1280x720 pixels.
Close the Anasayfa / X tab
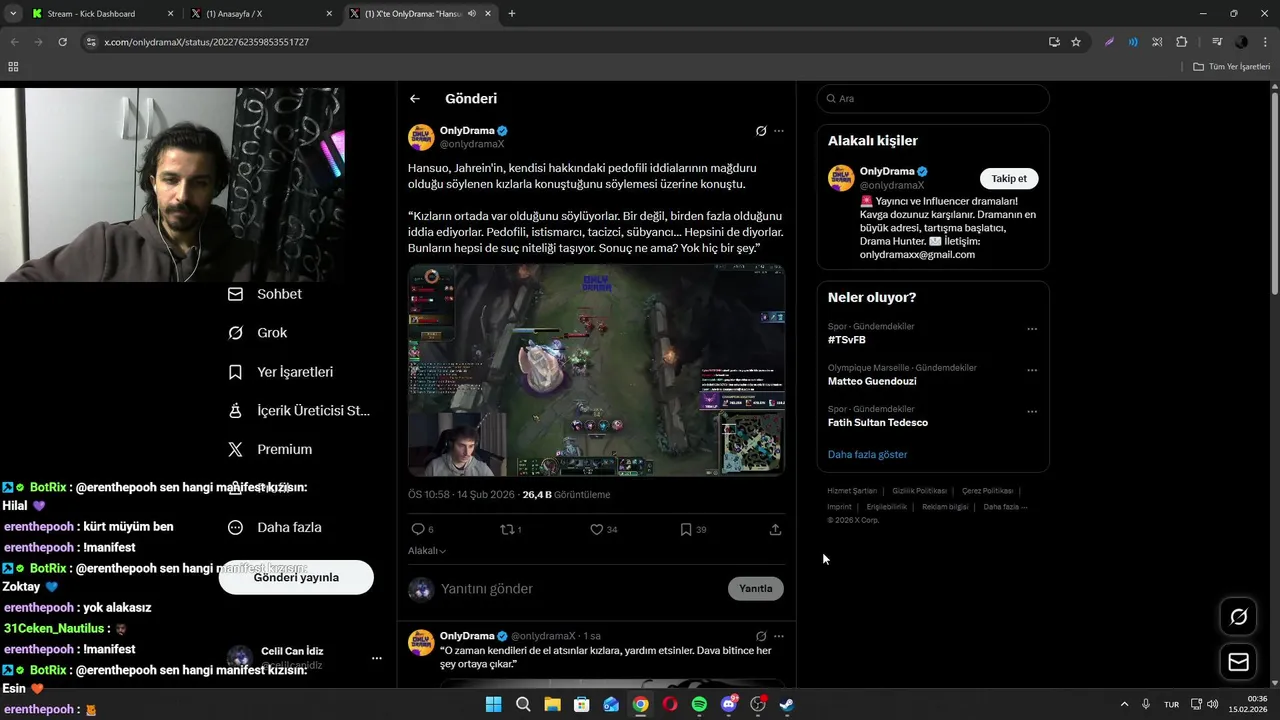pyautogui.click(x=329, y=14)
